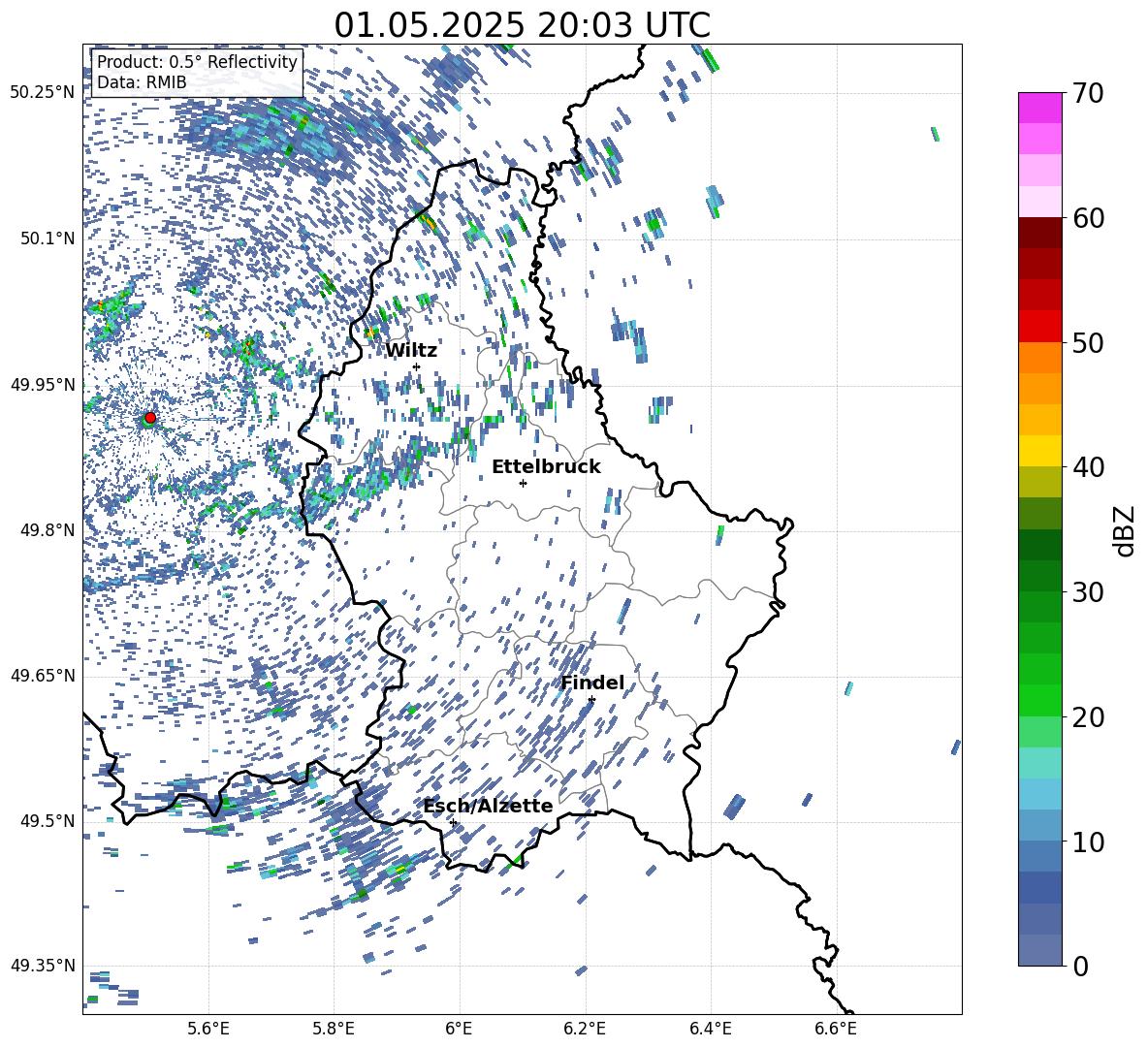Screen dimensions: 1148x1048
Task: Click the Esch/Alzette station cross marker
Action: [453, 822]
